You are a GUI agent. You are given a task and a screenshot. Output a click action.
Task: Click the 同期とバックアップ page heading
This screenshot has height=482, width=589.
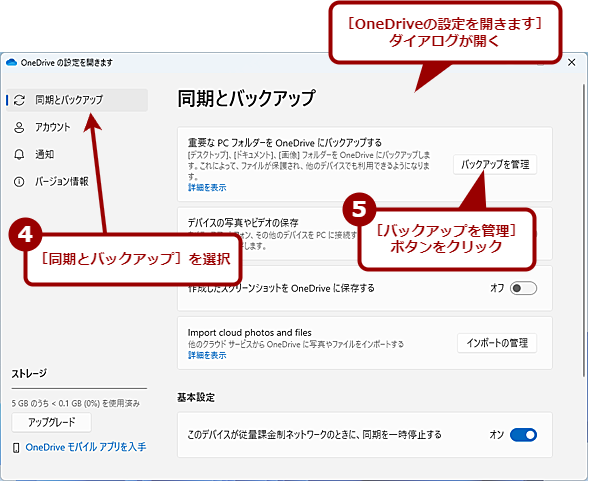click(x=246, y=98)
